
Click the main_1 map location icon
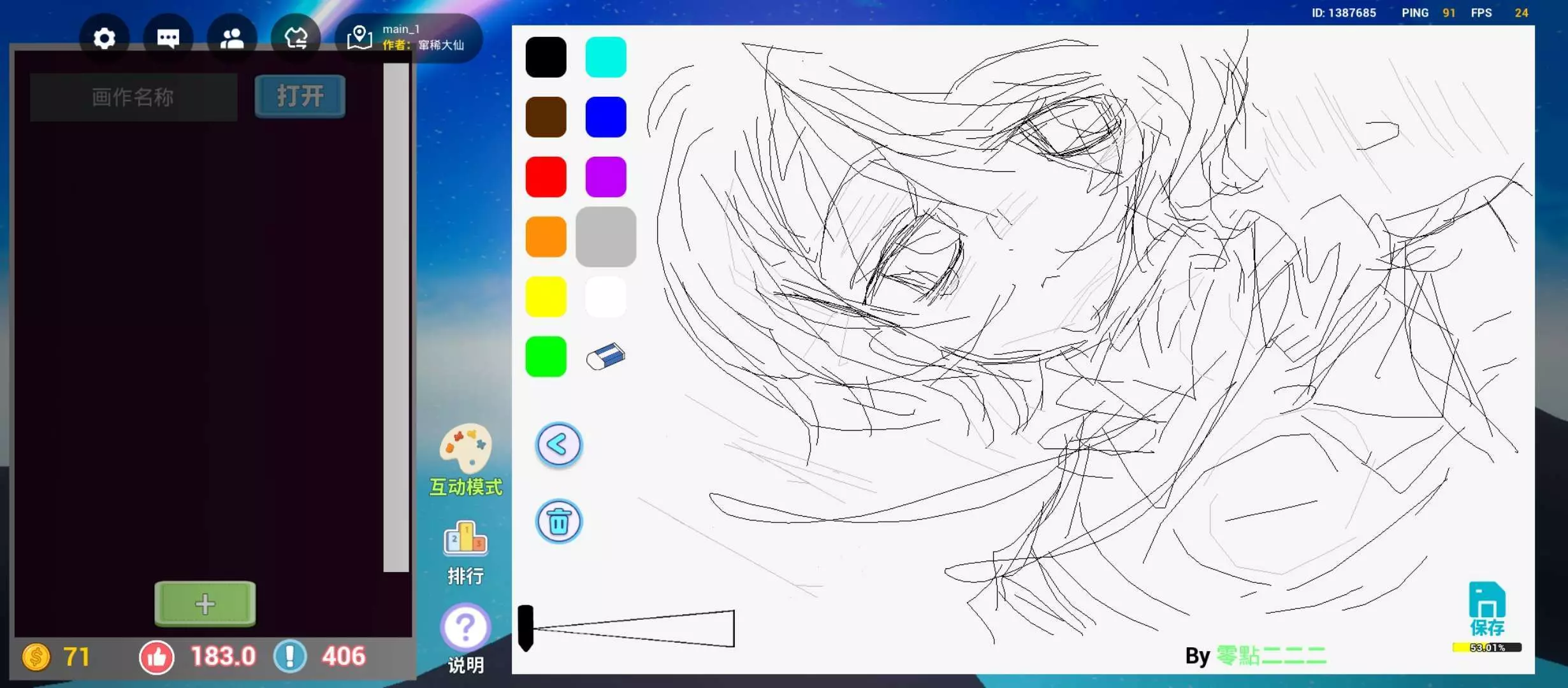(359, 38)
